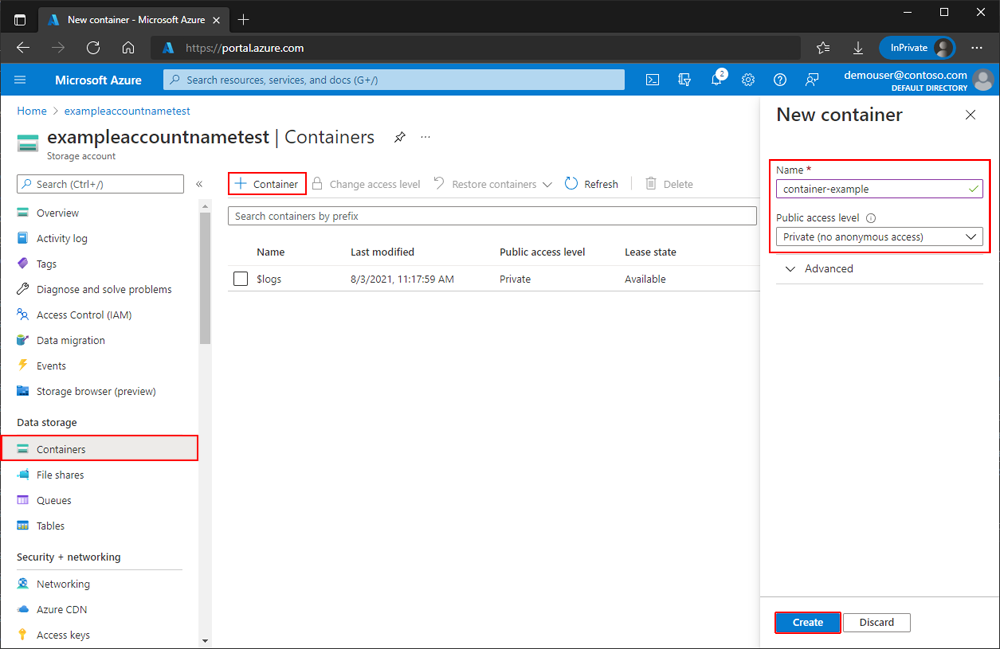Click the help question mark icon
Image resolution: width=1000 pixels, height=649 pixels.
[780, 80]
